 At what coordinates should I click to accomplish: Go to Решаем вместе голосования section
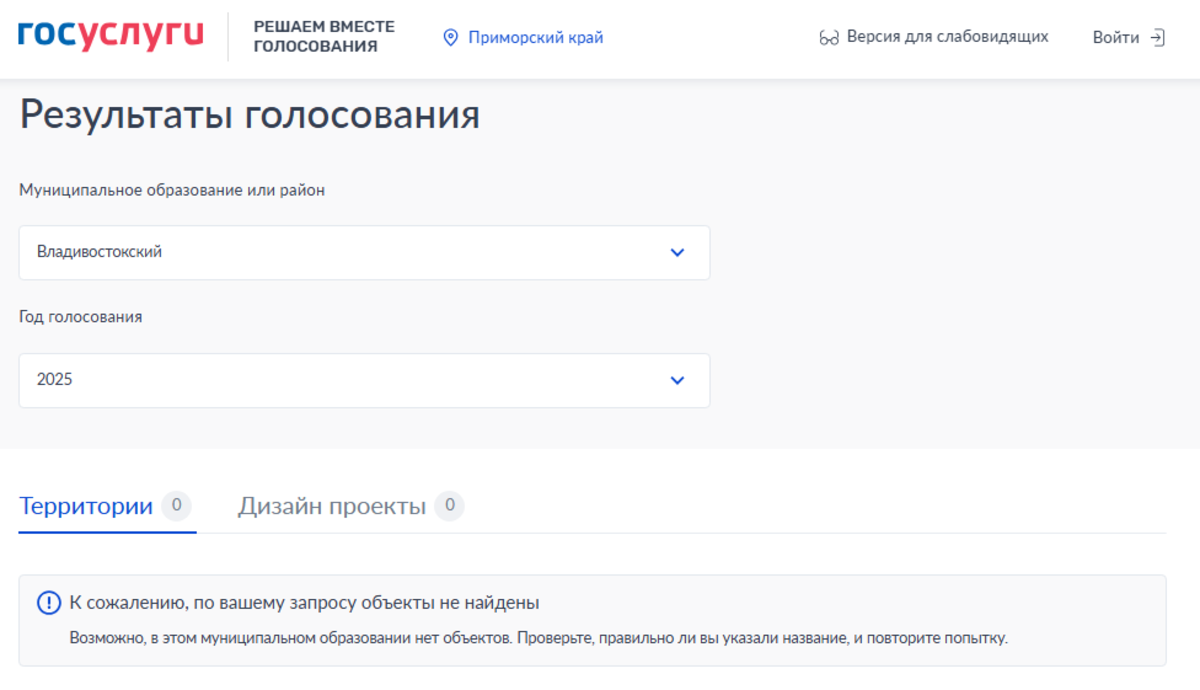click(x=323, y=37)
